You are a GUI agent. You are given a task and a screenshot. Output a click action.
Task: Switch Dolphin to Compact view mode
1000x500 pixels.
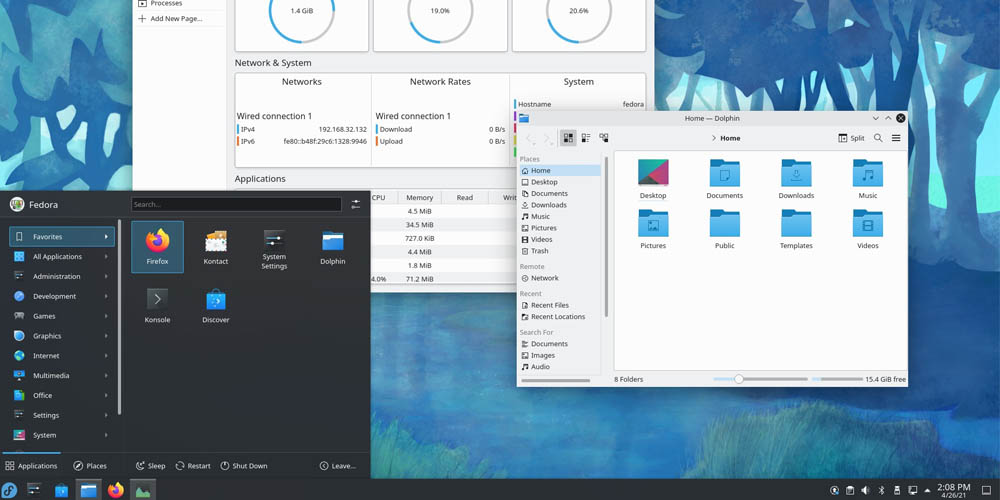(585, 138)
